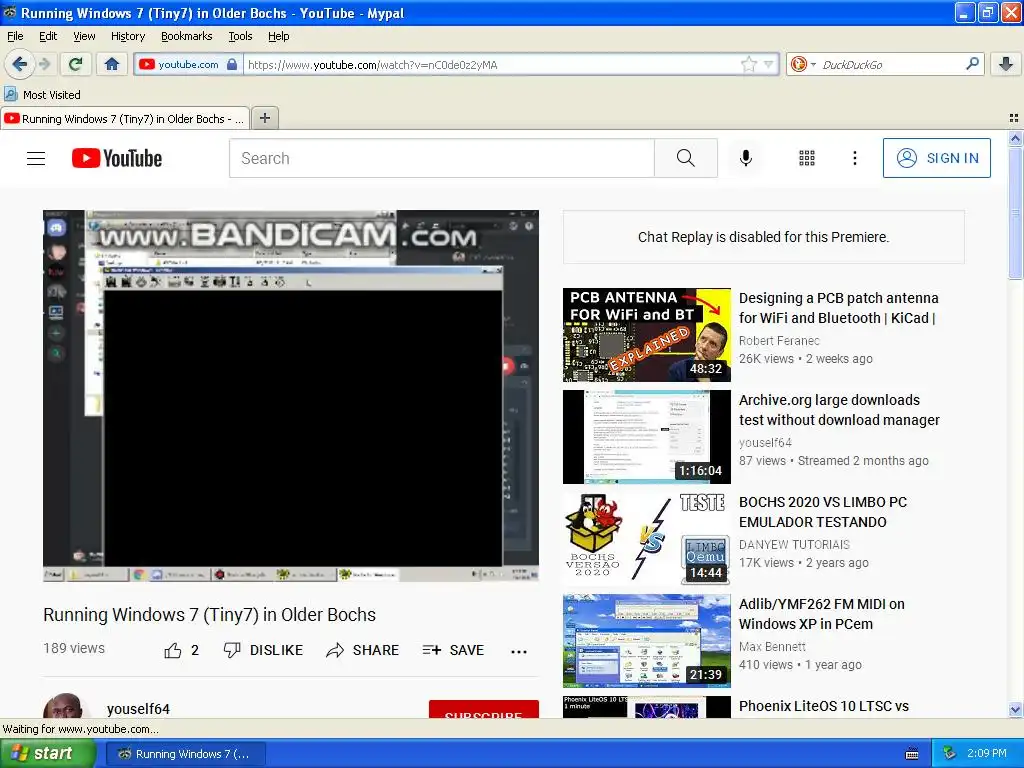Open the Edit menu
The width and height of the screenshot is (1024, 768).
pyautogui.click(x=48, y=36)
